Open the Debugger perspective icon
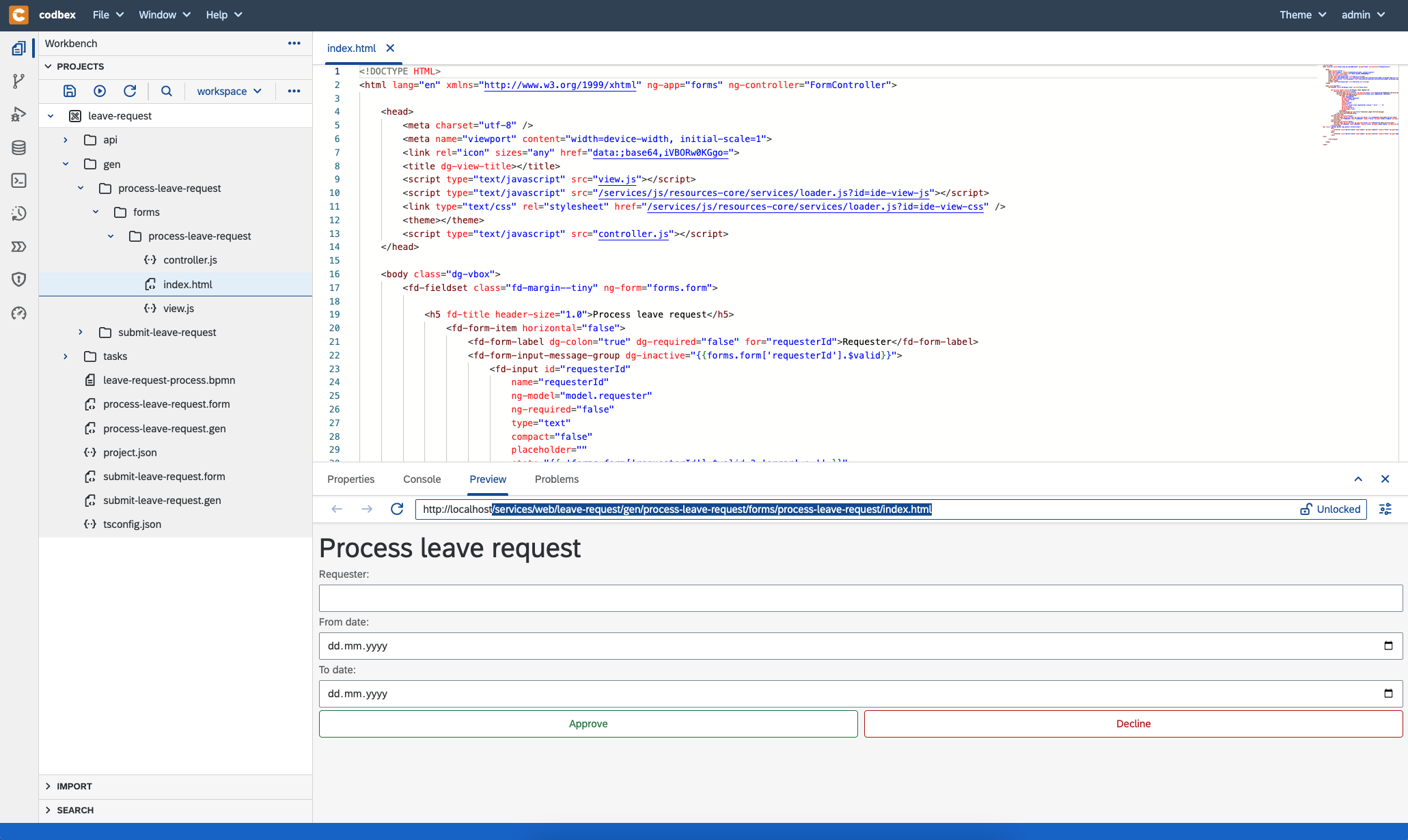1408x840 pixels. 19,114
